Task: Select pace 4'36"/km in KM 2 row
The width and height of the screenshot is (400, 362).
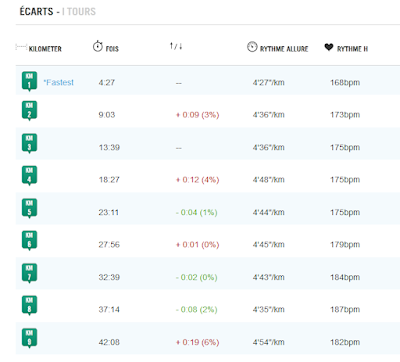Action: 268,115
